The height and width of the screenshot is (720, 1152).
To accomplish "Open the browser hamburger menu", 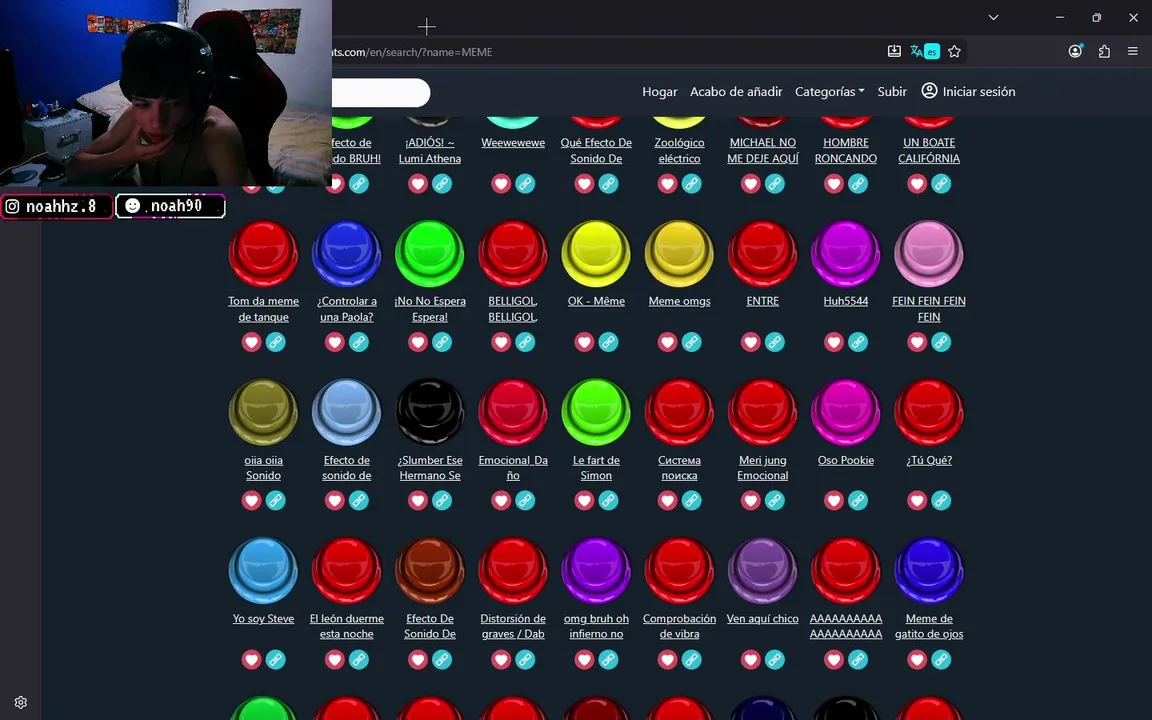I will [x=1132, y=51].
